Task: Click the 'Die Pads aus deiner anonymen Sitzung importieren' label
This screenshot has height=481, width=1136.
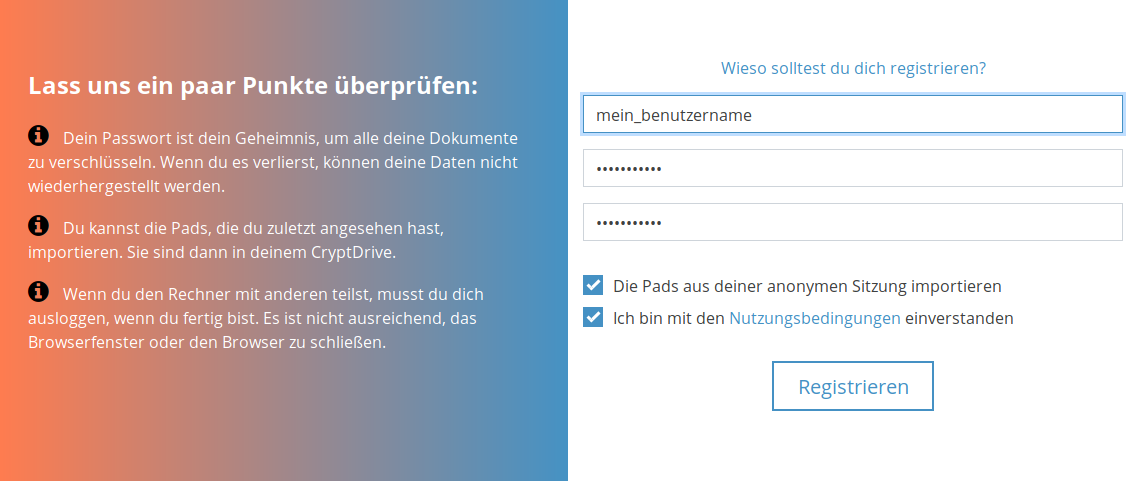Action: [807, 286]
